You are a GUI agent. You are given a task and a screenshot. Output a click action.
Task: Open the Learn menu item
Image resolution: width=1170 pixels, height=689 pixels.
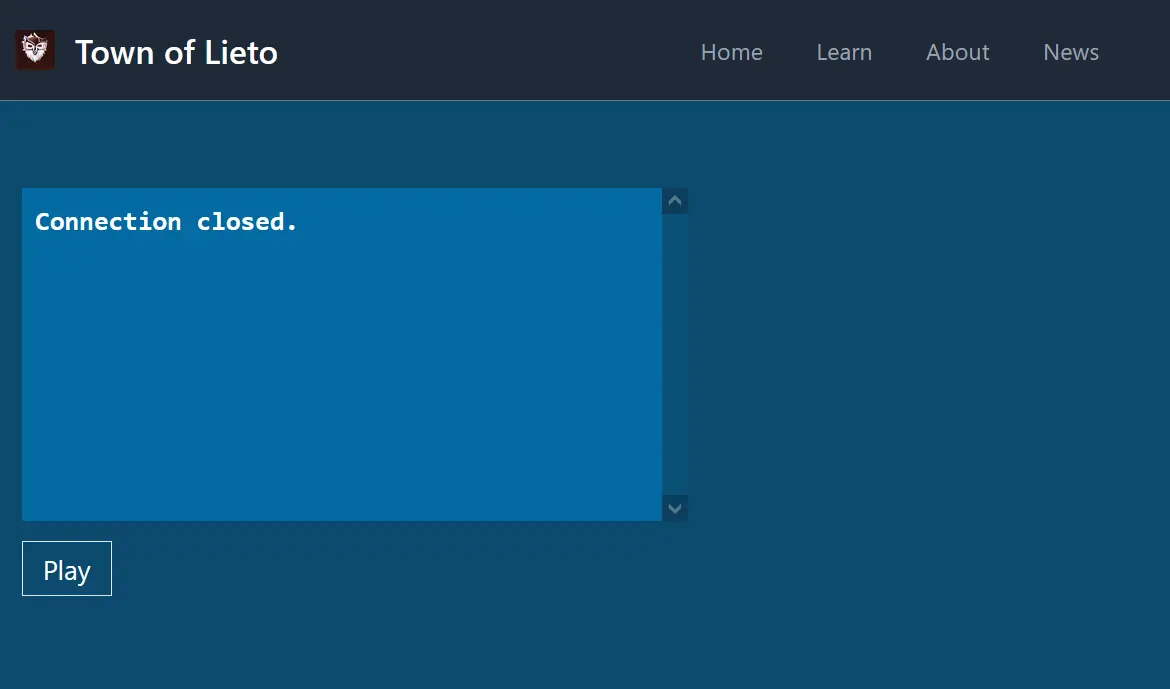tap(844, 52)
